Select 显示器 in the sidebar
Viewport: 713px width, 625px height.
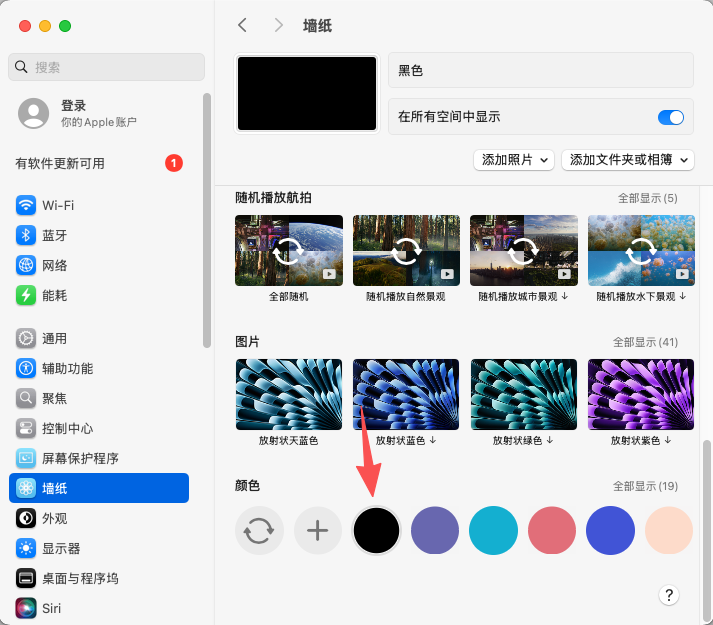tap(26, 548)
